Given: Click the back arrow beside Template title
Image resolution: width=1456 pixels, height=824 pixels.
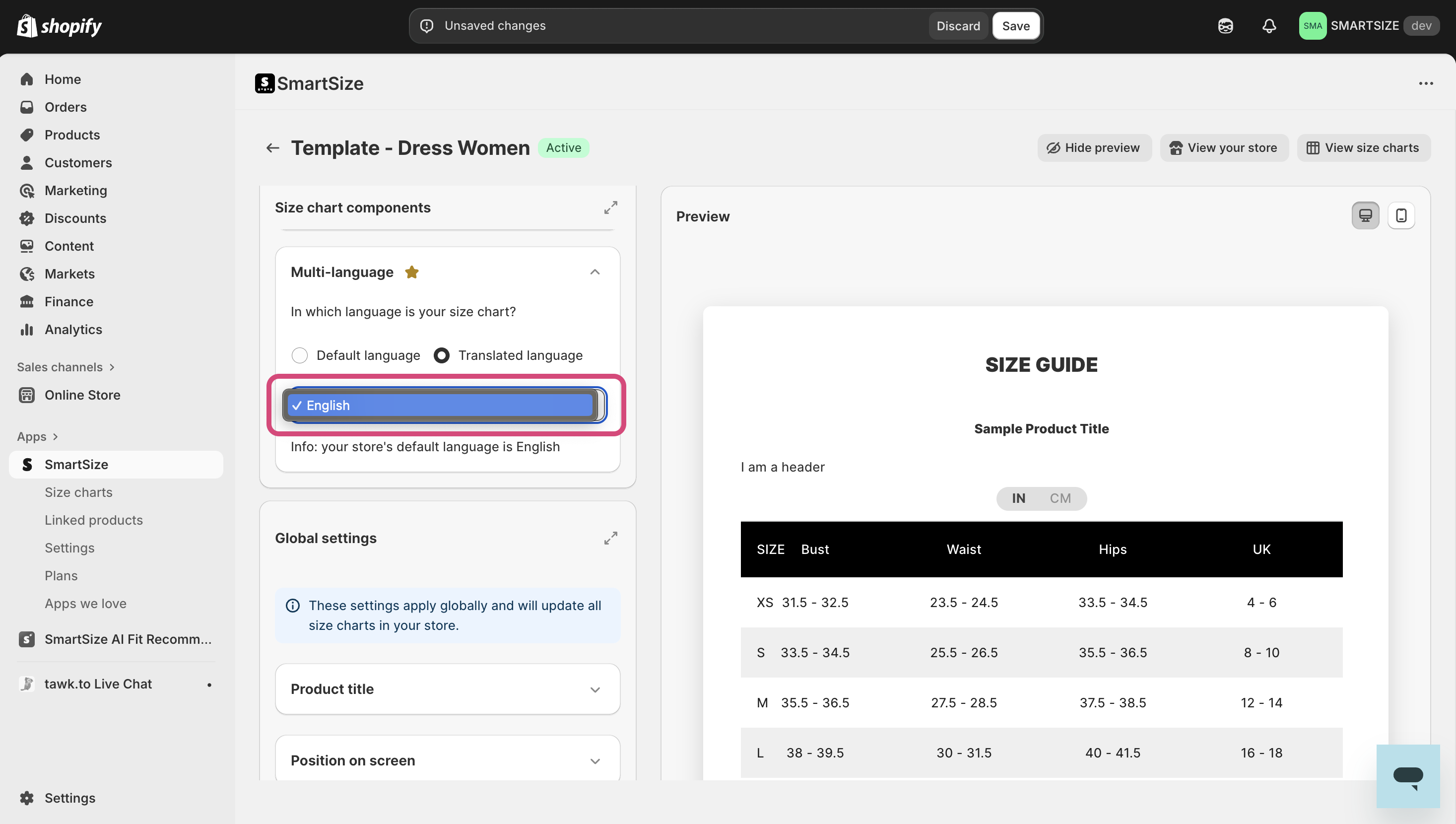Looking at the screenshot, I should coord(272,148).
